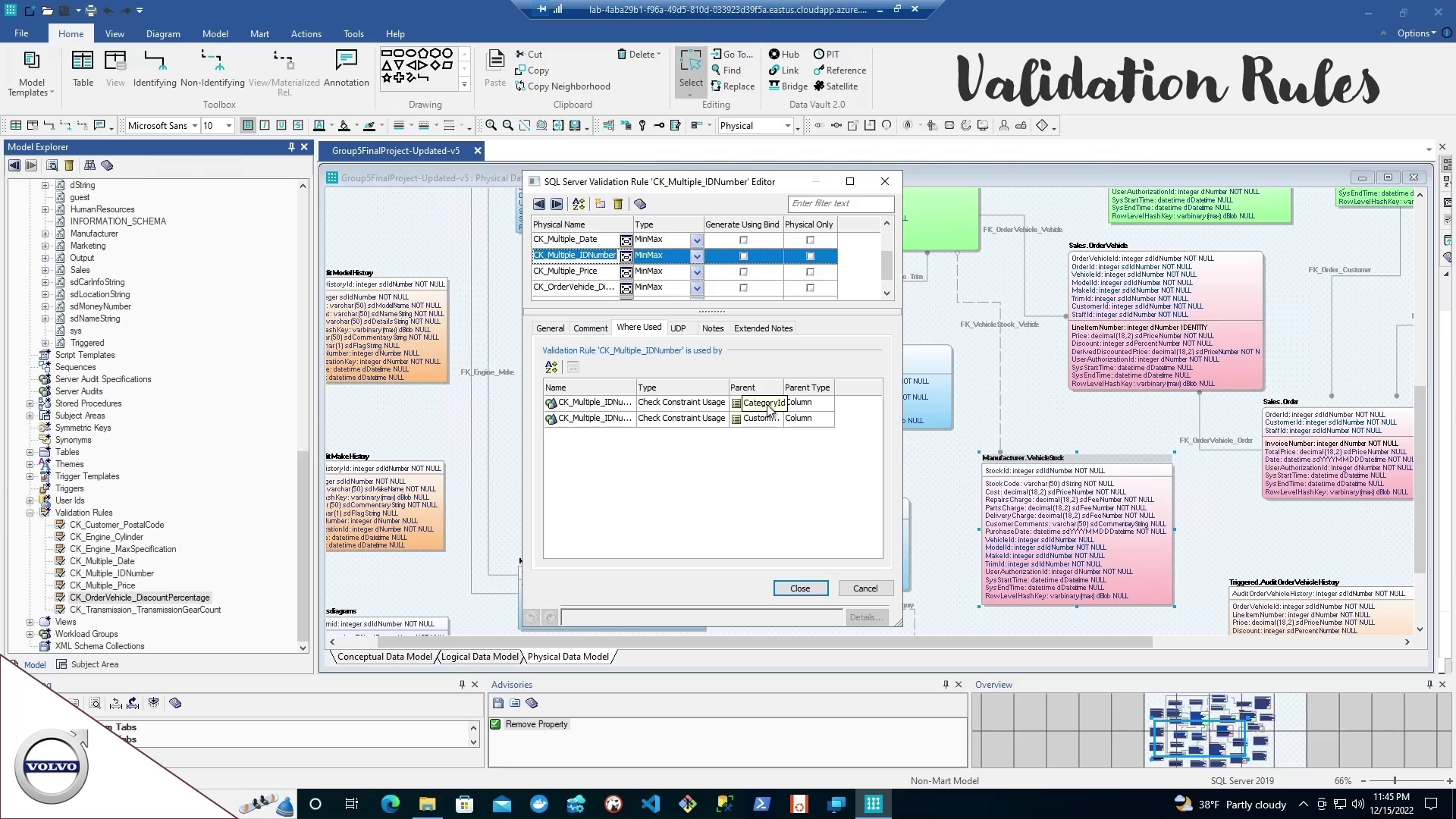Expand the Tables node in Model Explorer

(x=30, y=452)
